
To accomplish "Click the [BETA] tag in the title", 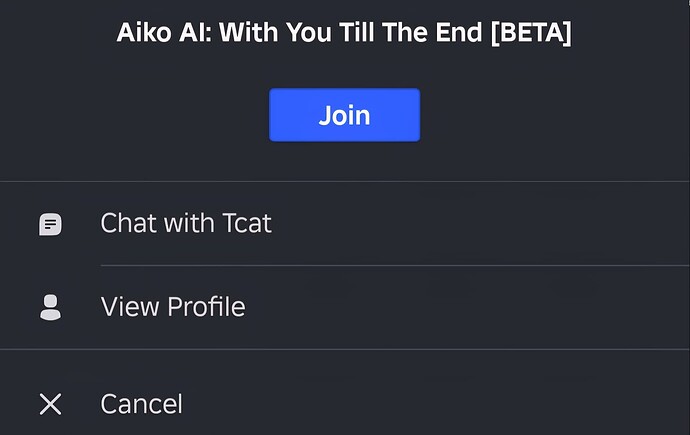I will click(x=531, y=33).
